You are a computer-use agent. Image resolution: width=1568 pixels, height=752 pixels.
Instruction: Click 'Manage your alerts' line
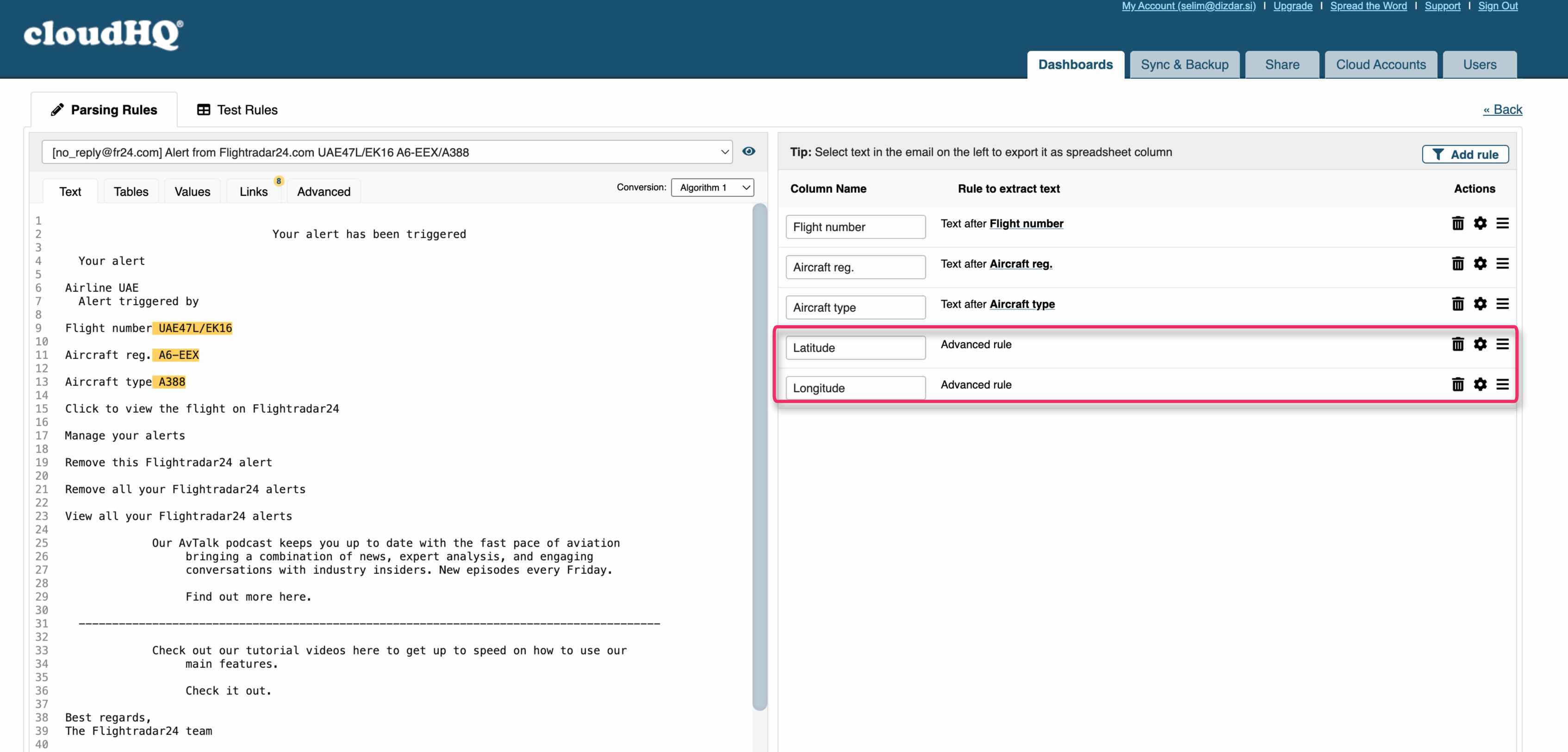coord(125,435)
